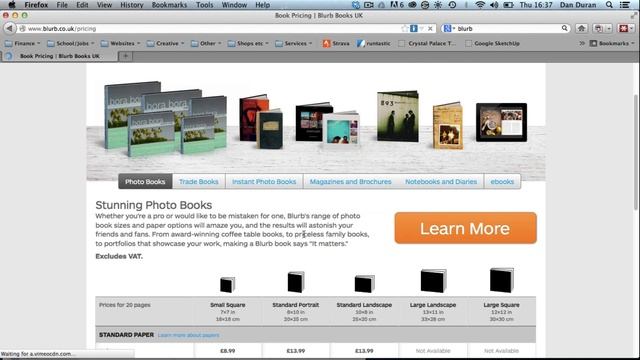640x360 pixels.
Task: Switch to Magazines and Brochures tab
Action: pos(350,182)
